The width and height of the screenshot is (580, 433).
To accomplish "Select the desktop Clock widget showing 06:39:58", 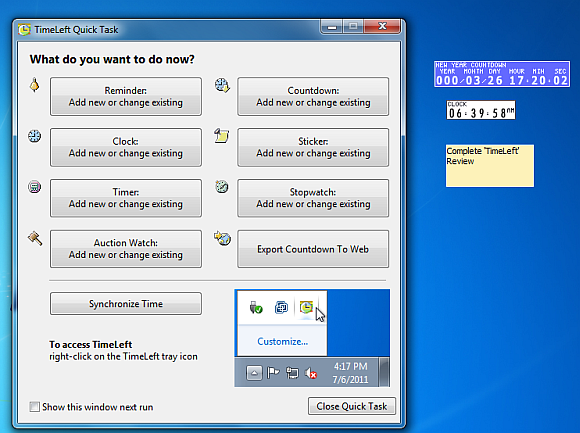I will (x=481, y=110).
